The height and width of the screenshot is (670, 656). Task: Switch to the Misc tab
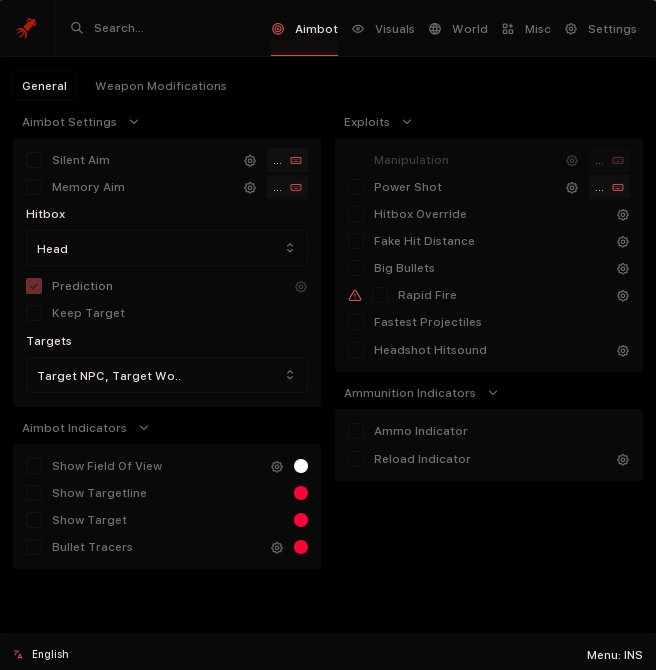(x=527, y=29)
